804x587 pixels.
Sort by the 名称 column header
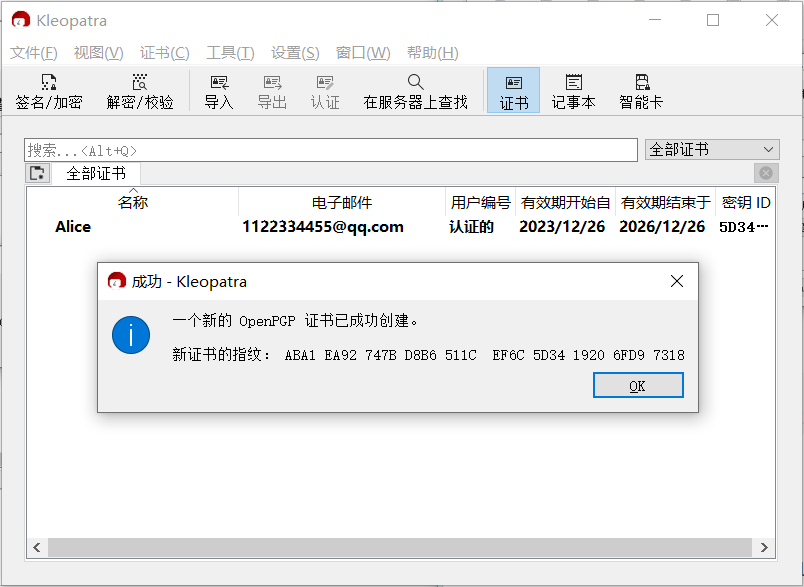click(133, 203)
